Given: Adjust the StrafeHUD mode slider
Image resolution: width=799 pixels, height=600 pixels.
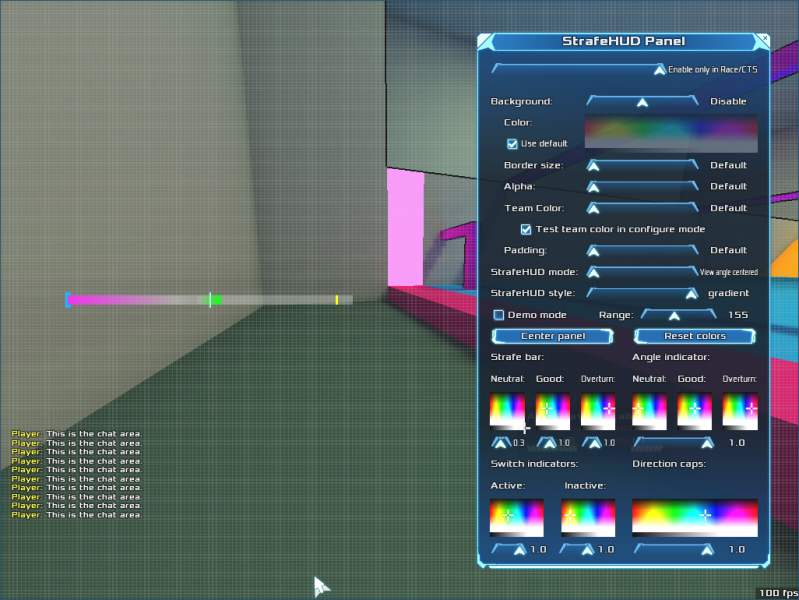Looking at the screenshot, I should (642, 272).
